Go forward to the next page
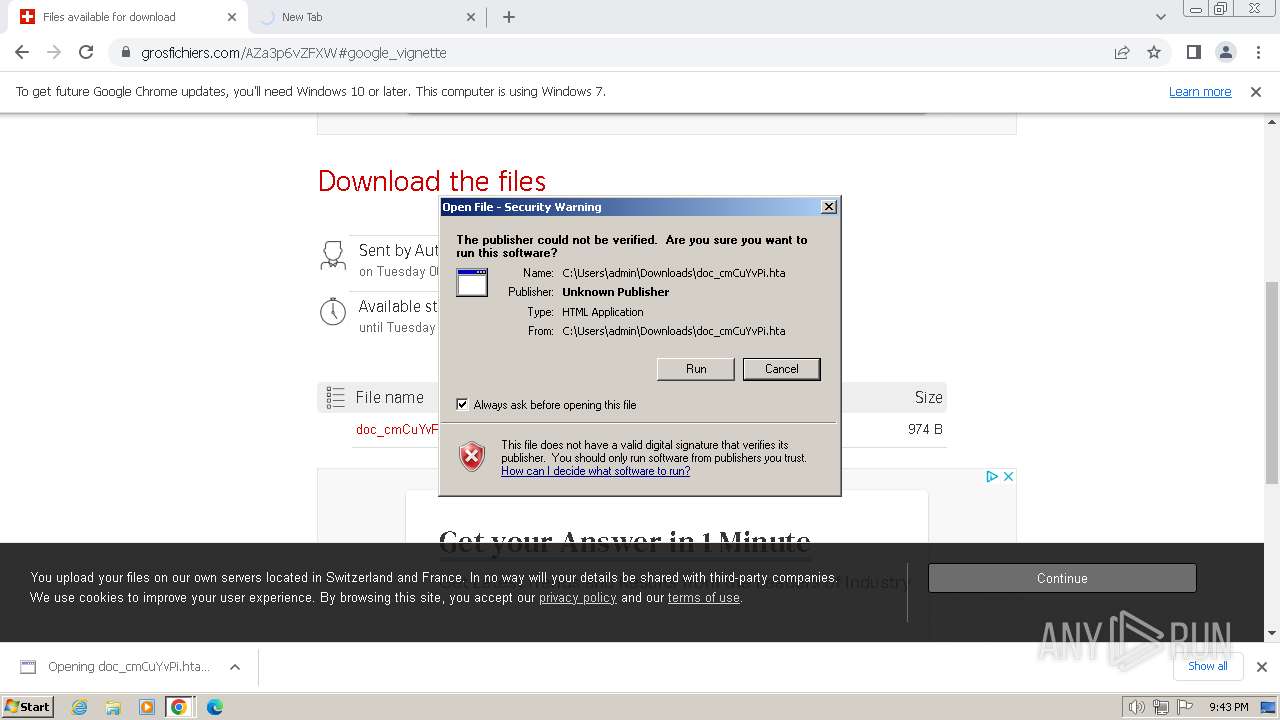Image resolution: width=1280 pixels, height=720 pixels. tap(54, 53)
